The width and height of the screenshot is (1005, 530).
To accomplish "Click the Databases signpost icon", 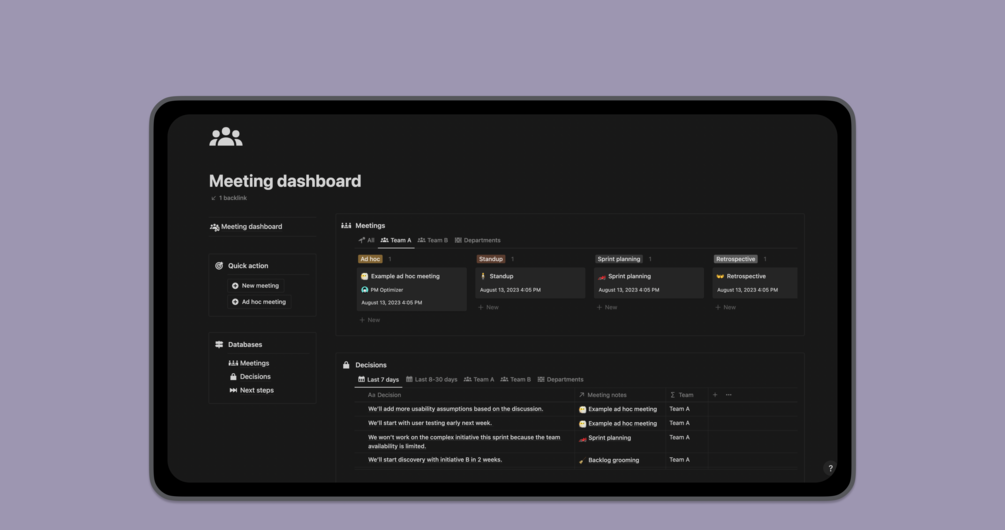I will click(x=219, y=344).
